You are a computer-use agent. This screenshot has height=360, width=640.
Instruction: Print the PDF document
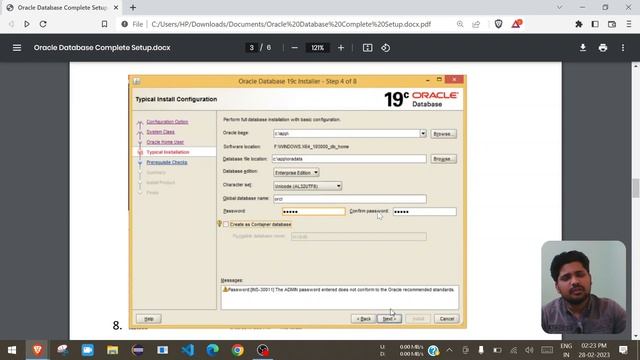pos(603,48)
